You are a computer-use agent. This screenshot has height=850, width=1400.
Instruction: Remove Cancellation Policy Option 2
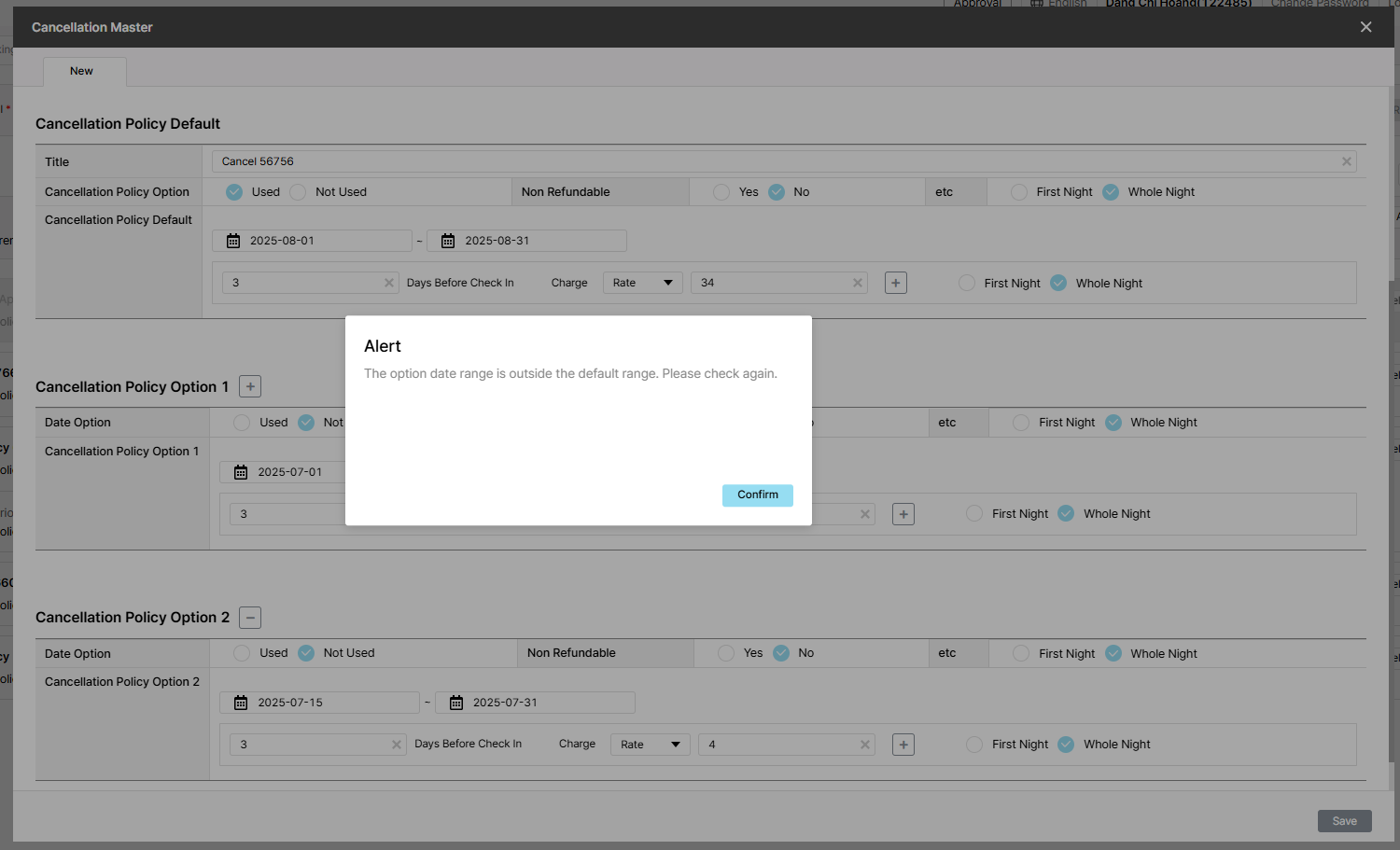point(250,618)
